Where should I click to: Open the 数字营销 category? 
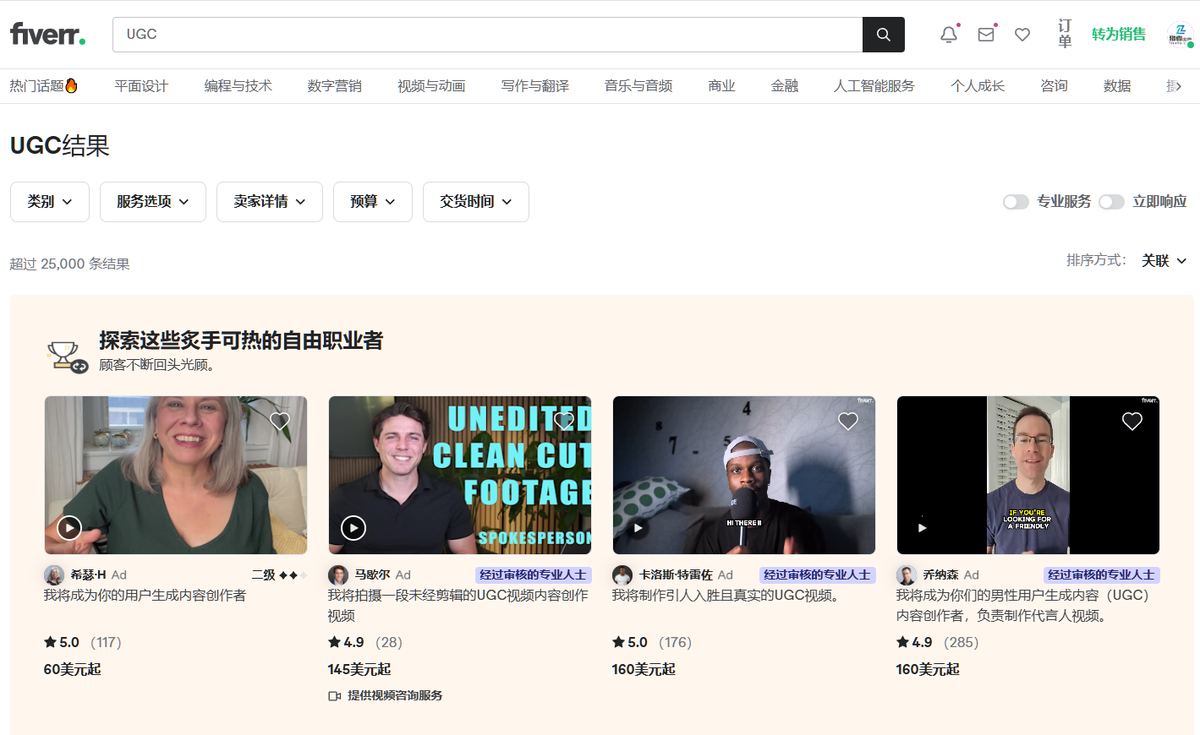coord(334,86)
